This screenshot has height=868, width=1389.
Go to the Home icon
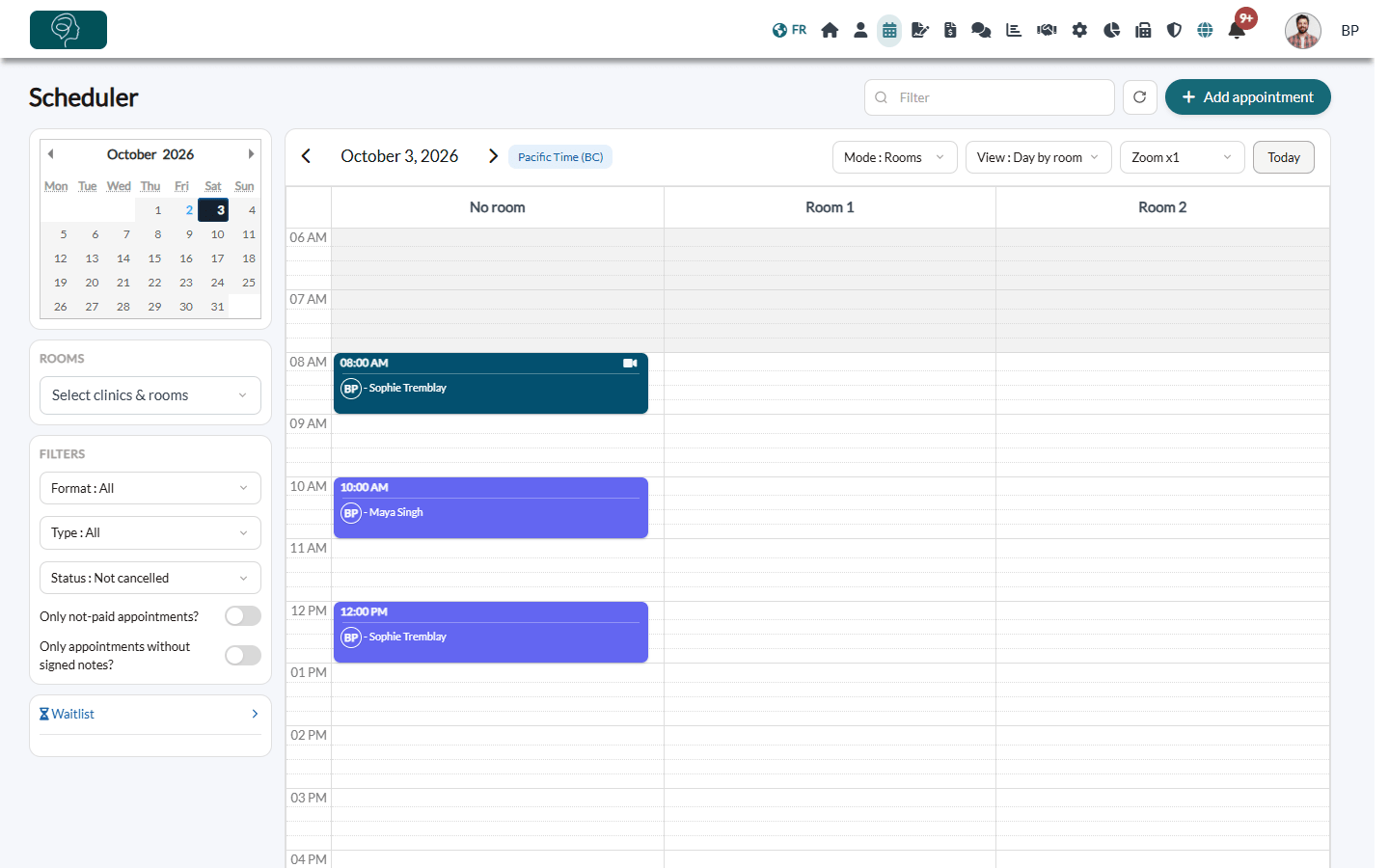830,30
